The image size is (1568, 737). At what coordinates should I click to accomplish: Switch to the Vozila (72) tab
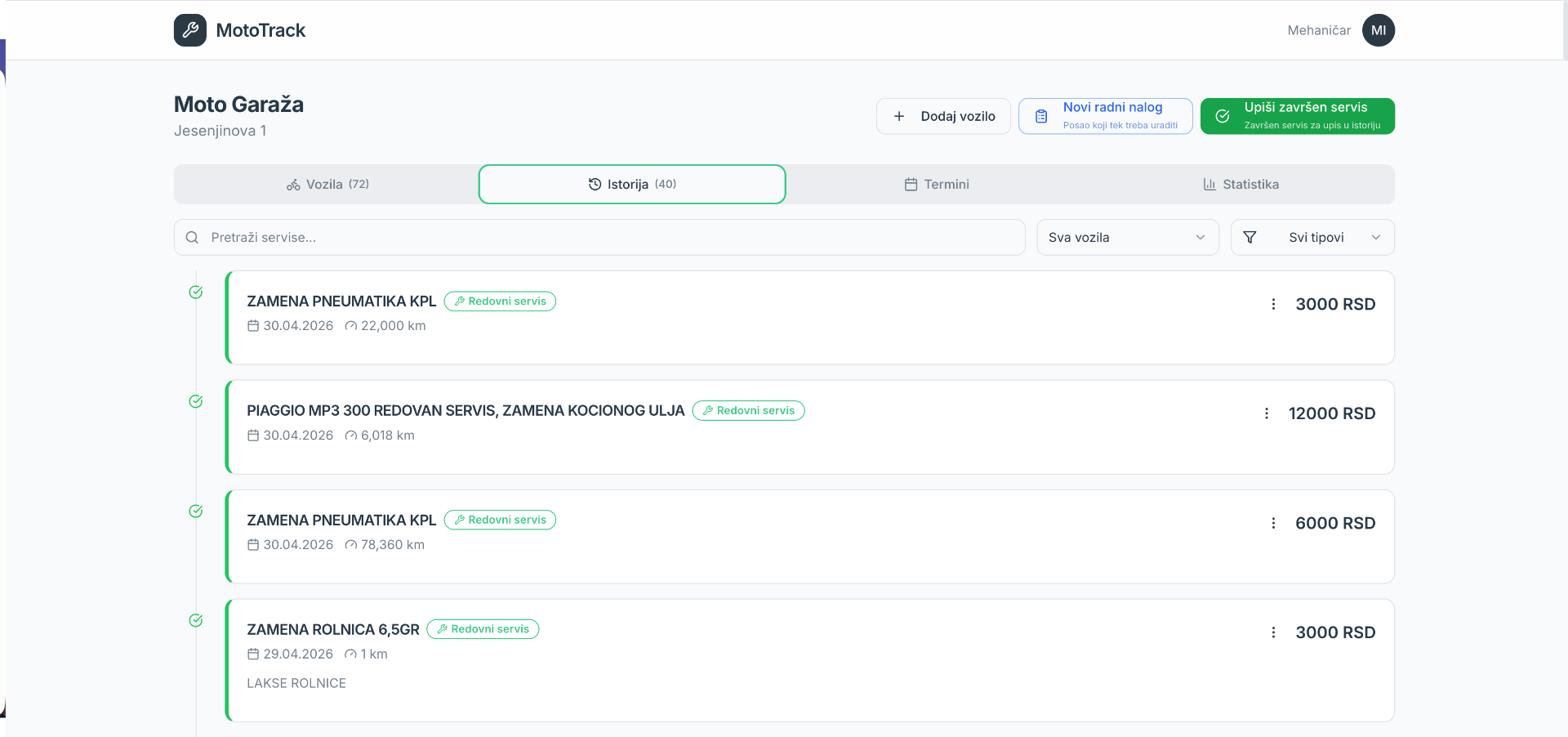(x=327, y=185)
